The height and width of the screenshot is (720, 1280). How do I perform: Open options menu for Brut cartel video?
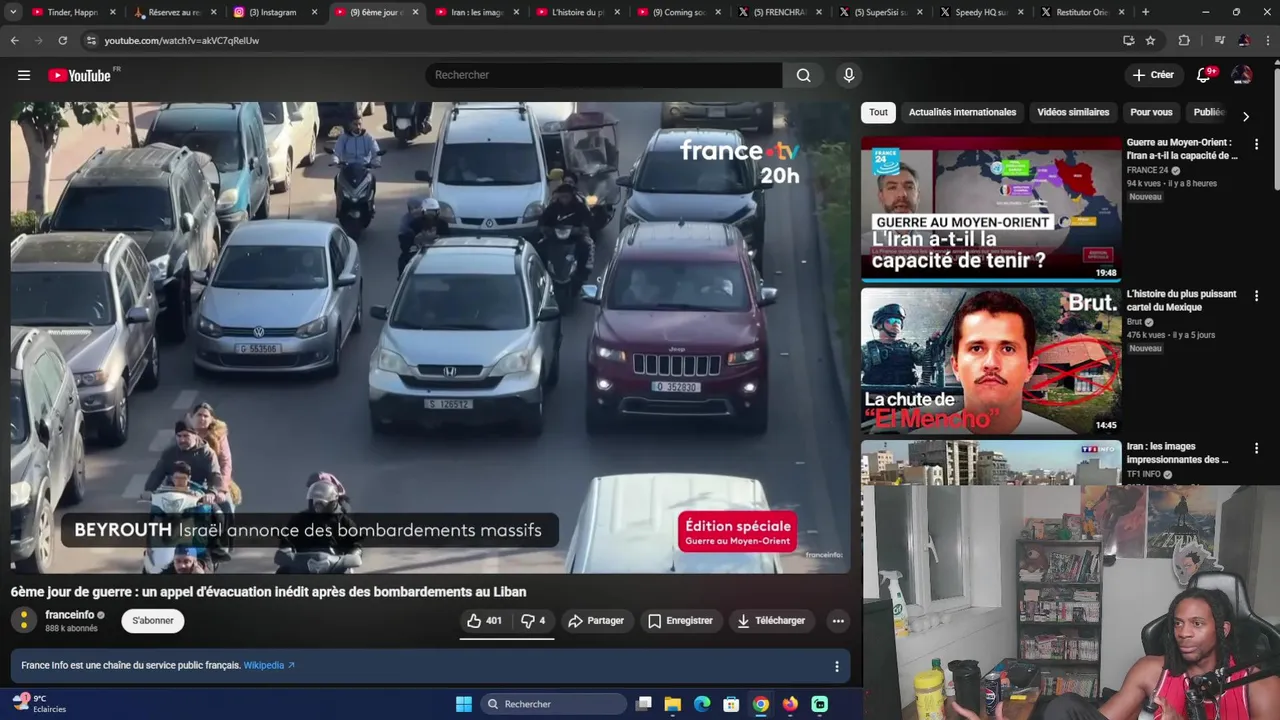click(1256, 296)
